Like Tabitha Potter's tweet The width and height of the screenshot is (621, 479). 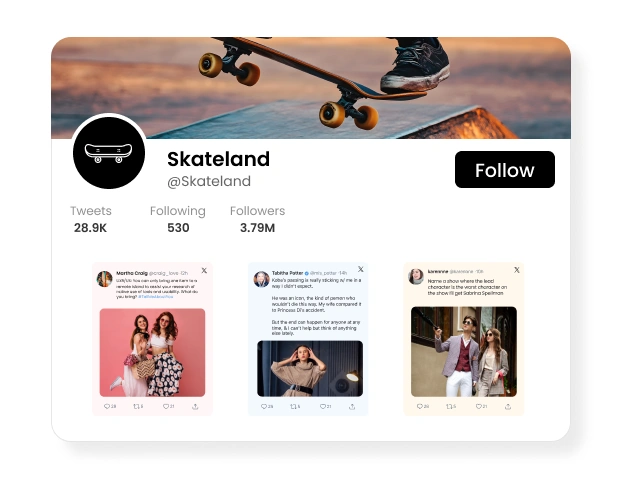[322, 406]
